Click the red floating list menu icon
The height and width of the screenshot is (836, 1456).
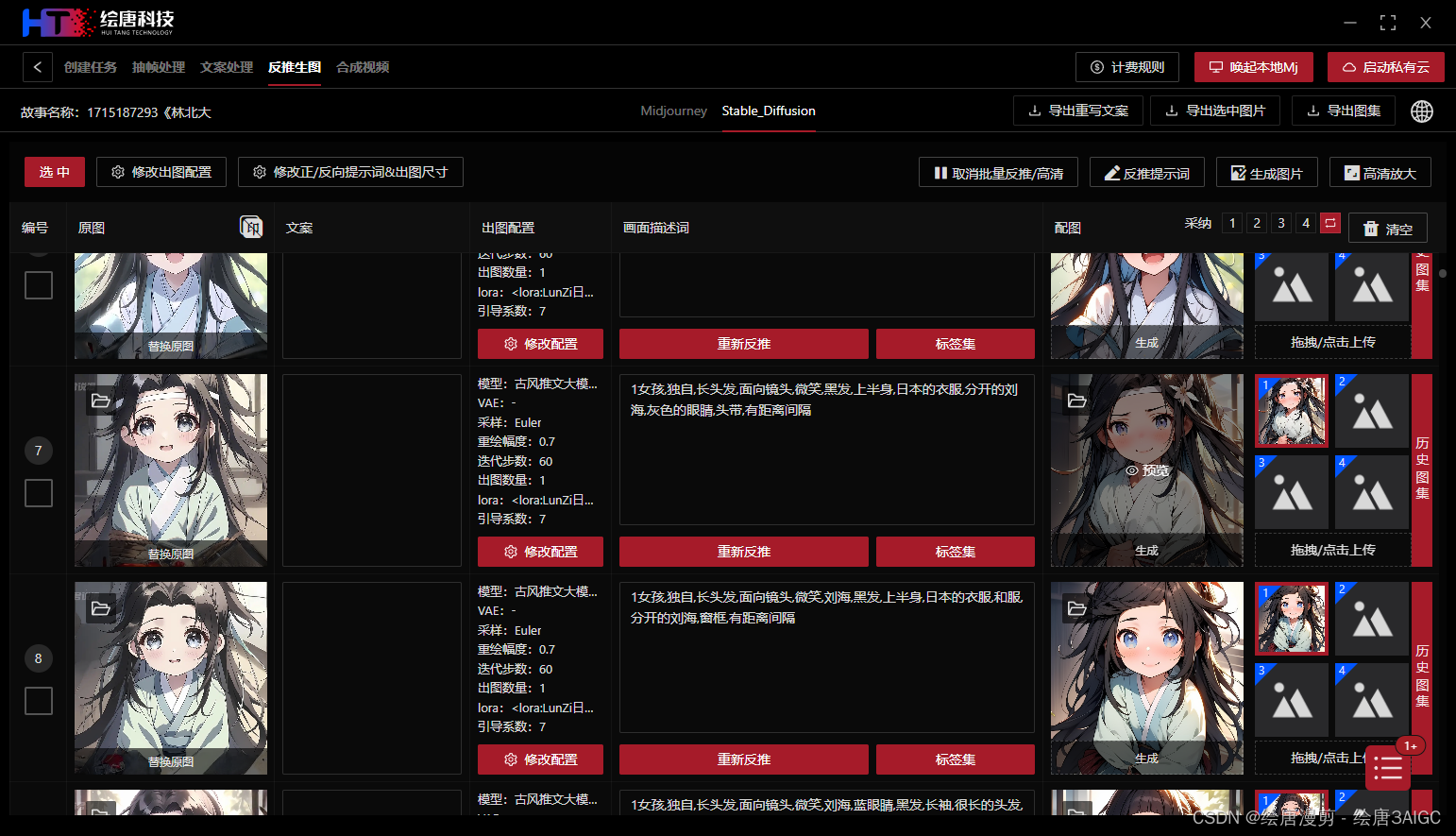click(1387, 770)
